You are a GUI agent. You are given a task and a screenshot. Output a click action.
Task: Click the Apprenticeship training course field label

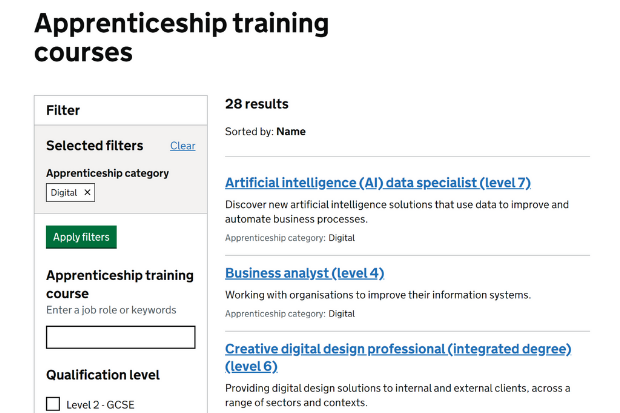(x=119, y=284)
